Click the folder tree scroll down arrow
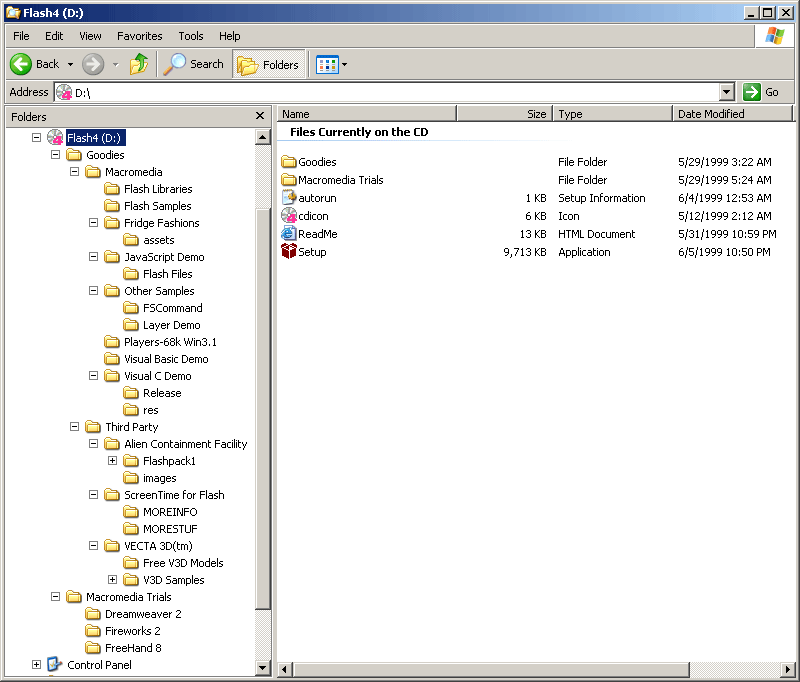800x682 pixels. pyautogui.click(x=263, y=667)
